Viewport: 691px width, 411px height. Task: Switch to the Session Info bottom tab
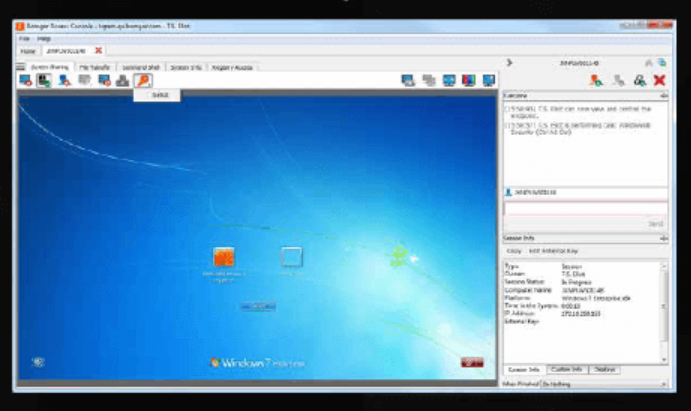coord(524,370)
